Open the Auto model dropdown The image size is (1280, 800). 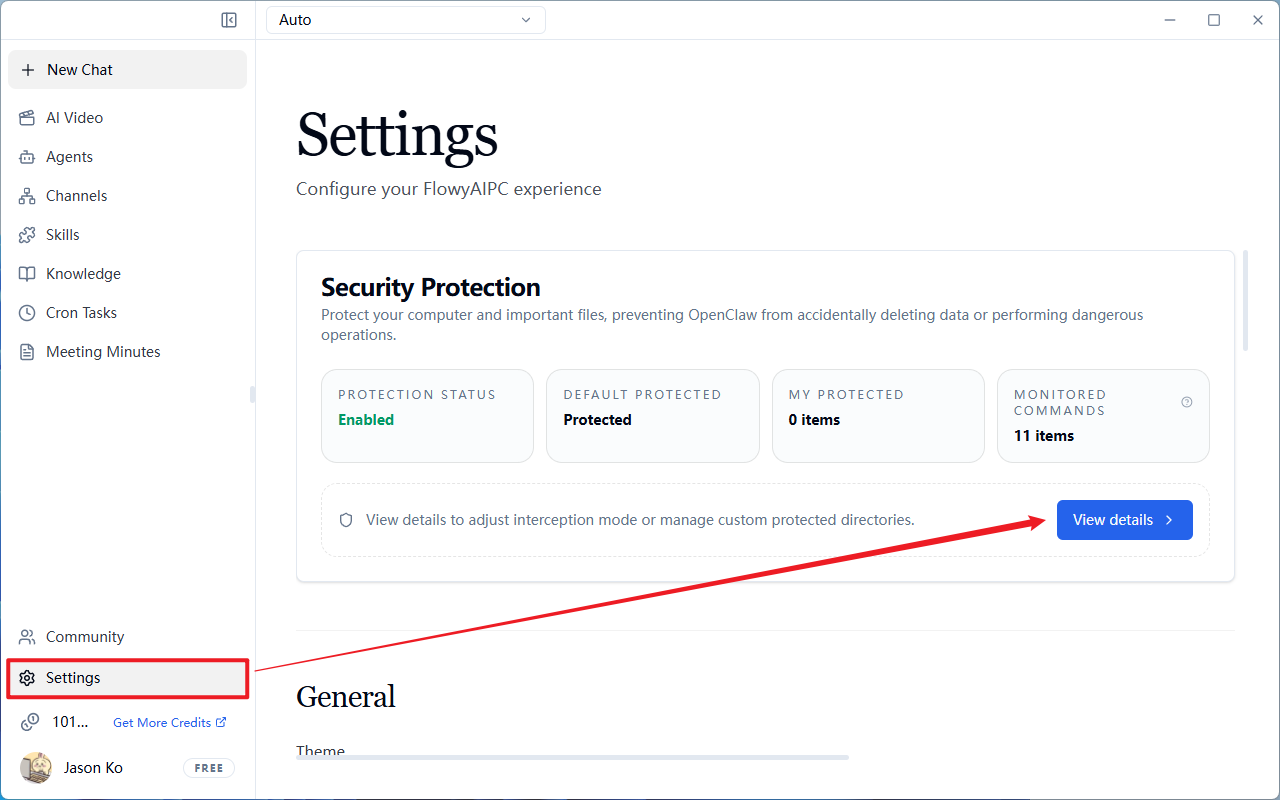[406, 20]
